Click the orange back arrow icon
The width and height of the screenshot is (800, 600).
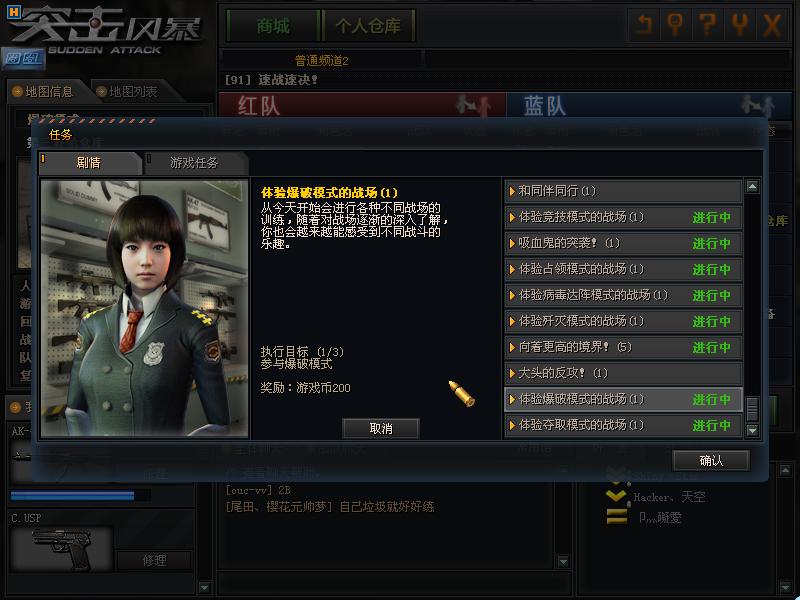click(644, 24)
